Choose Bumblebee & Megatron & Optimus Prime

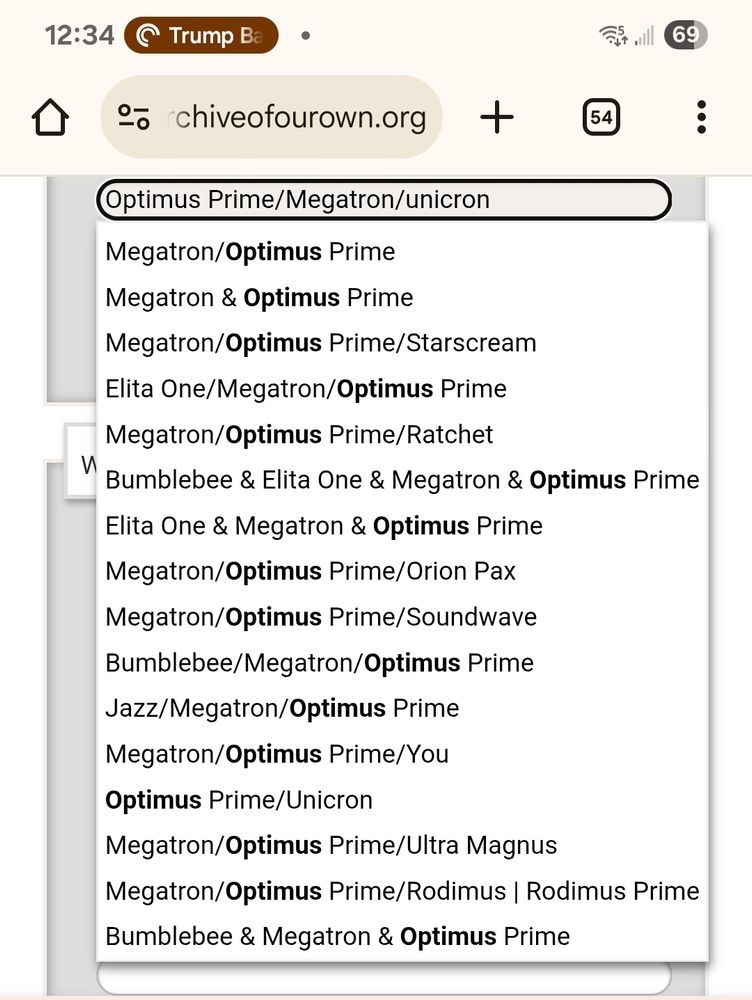point(337,936)
